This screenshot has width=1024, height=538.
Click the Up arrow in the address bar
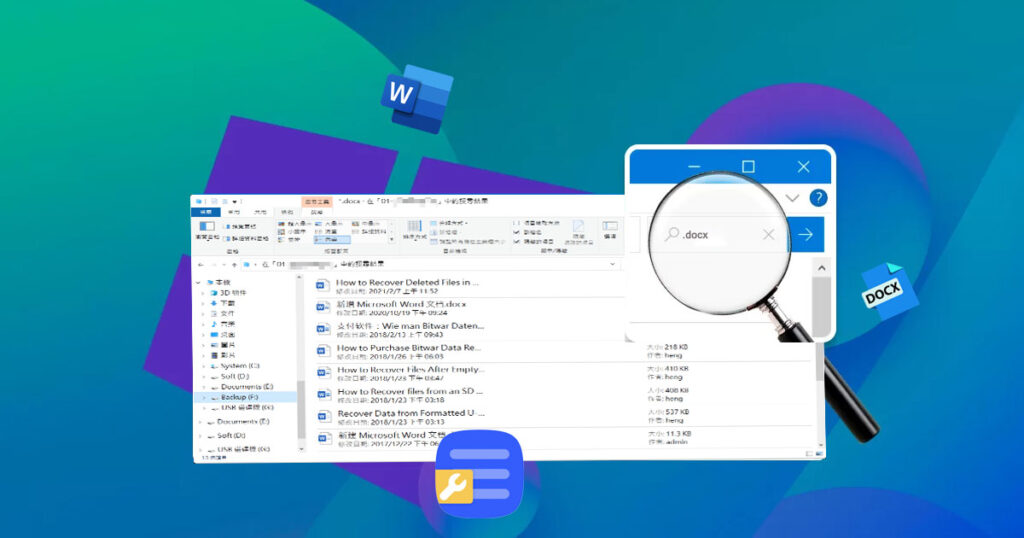(x=234, y=264)
